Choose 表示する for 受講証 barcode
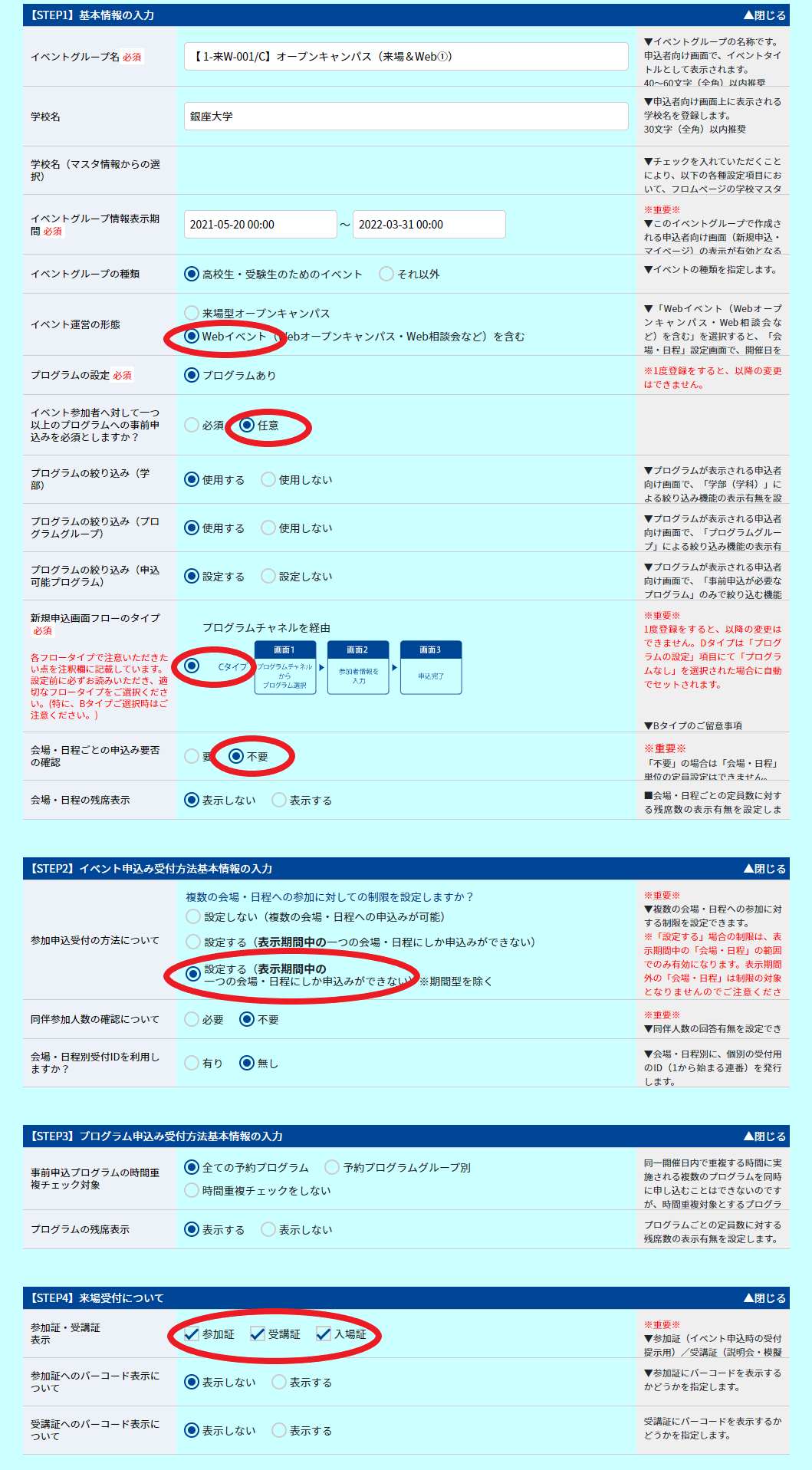The width and height of the screenshot is (812, 1470). pyautogui.click(x=280, y=1430)
